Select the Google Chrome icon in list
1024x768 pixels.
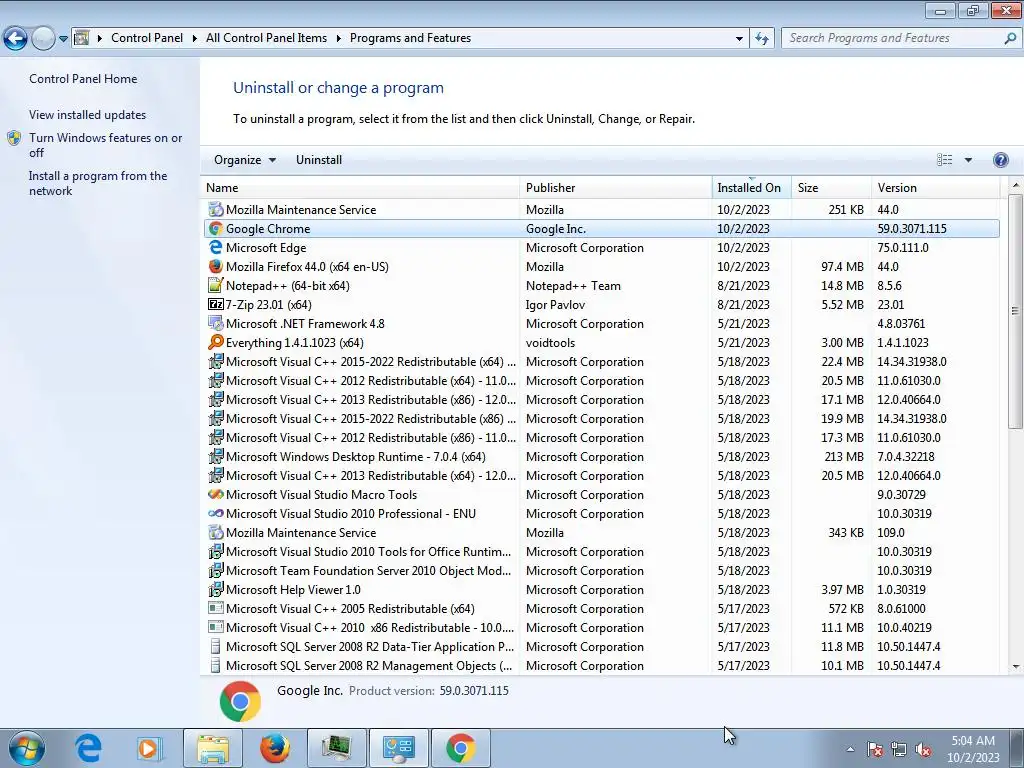[x=216, y=229]
